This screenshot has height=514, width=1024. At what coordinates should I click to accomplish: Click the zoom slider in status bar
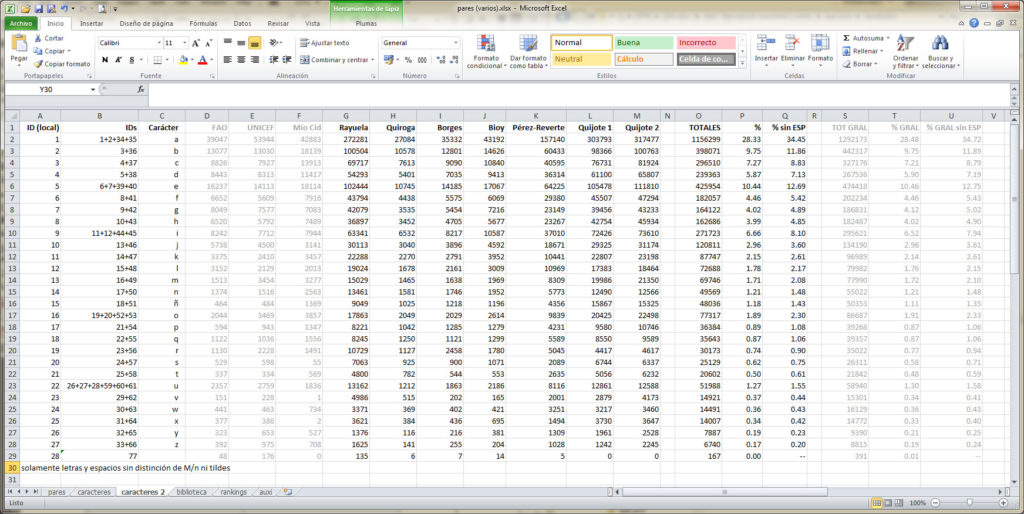tap(969, 503)
